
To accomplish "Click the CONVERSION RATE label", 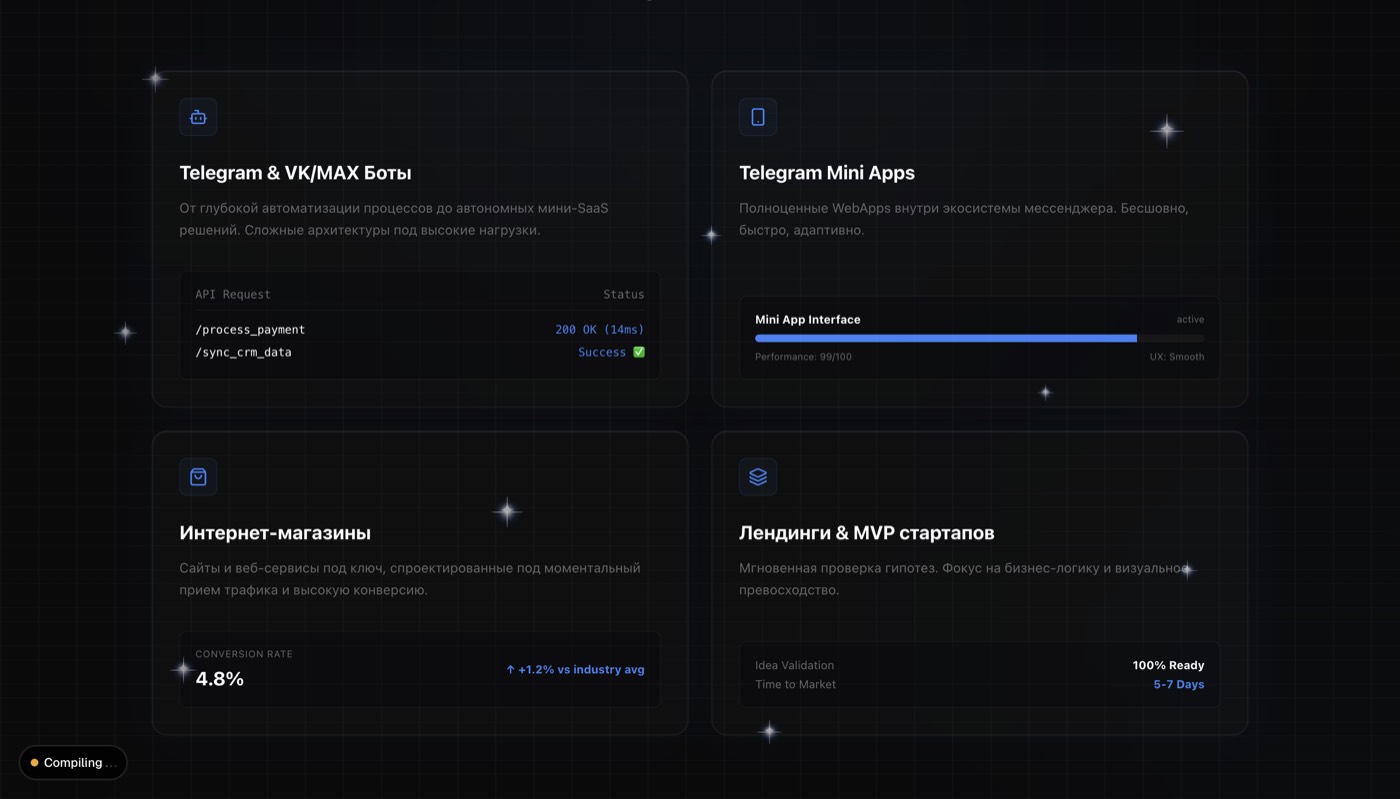I will 244,654.
